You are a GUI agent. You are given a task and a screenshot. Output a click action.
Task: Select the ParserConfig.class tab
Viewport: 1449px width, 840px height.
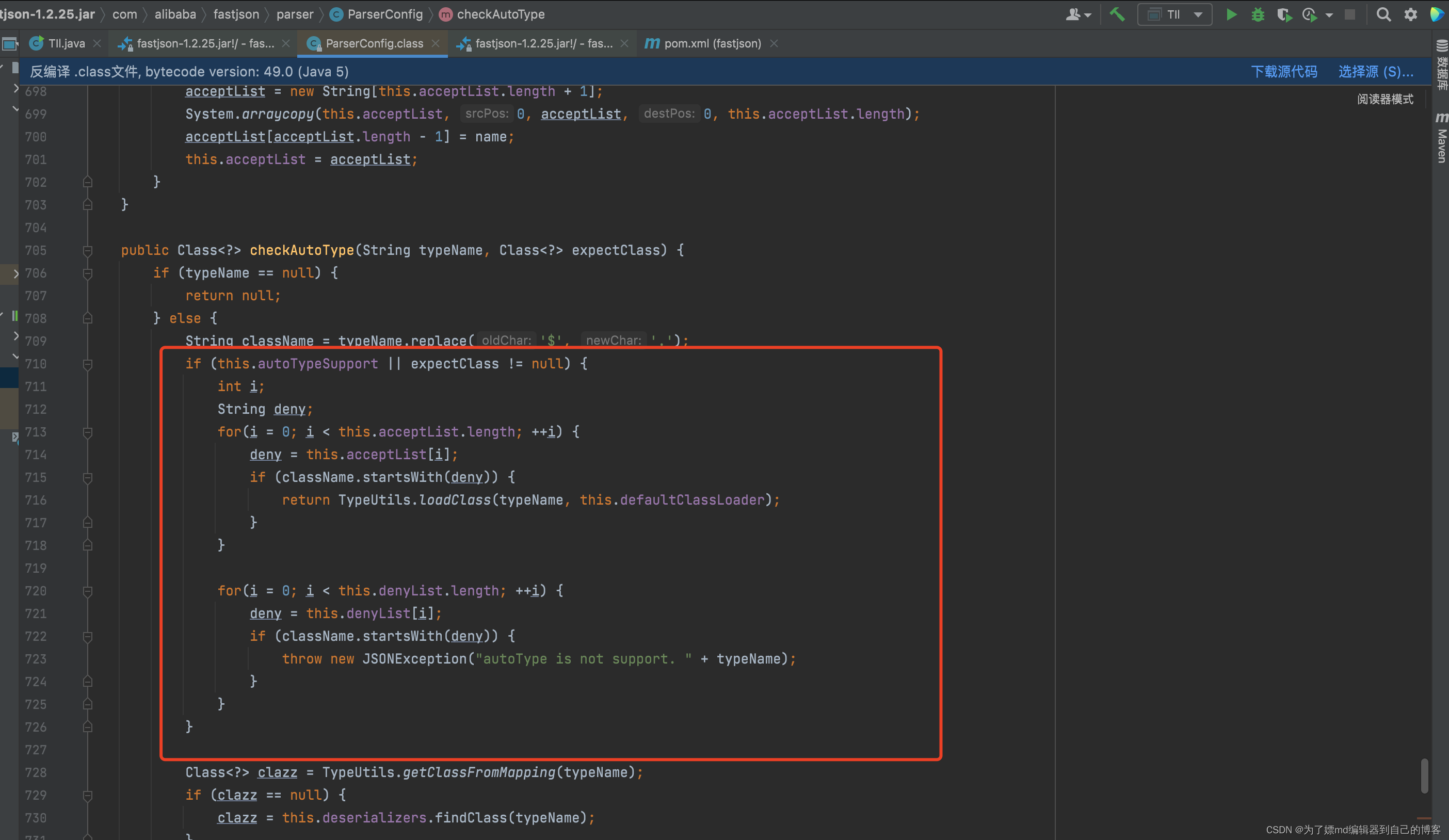[374, 44]
